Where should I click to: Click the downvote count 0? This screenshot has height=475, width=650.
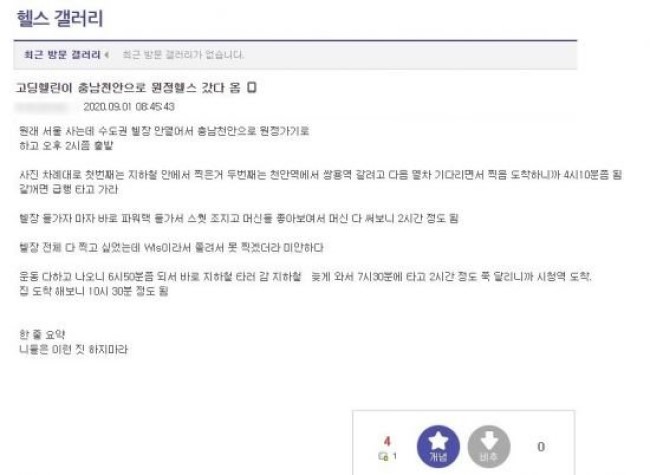(541, 447)
